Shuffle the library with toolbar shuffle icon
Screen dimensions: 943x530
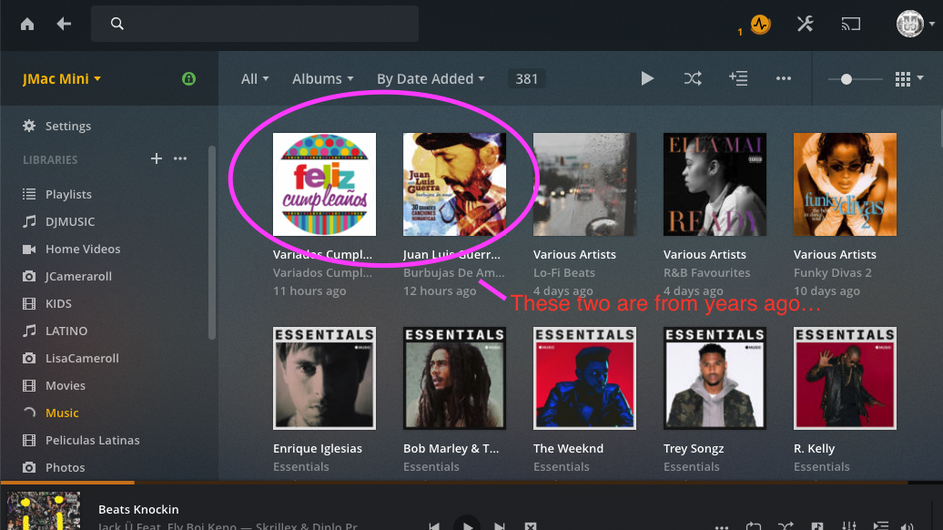693,79
